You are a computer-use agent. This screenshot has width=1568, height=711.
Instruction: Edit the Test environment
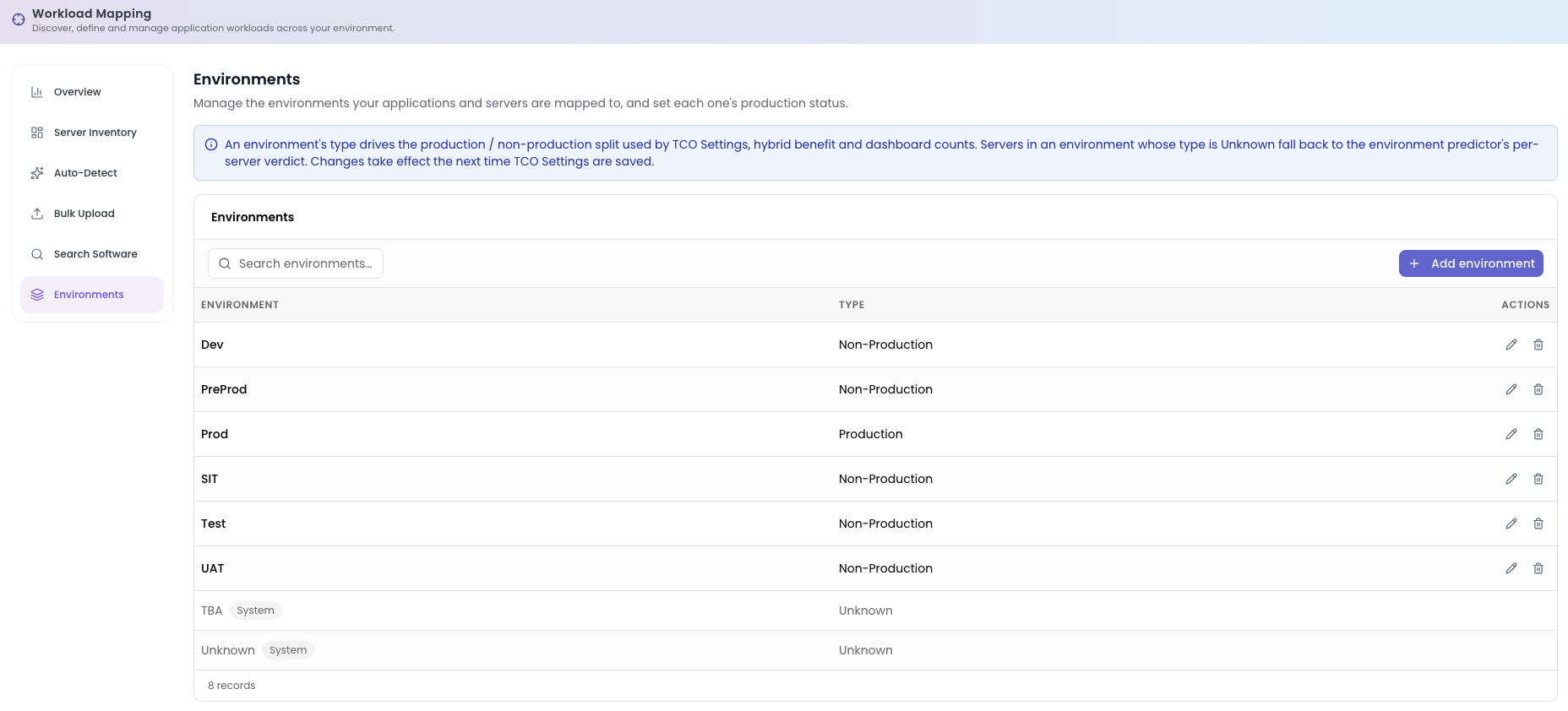1511,524
